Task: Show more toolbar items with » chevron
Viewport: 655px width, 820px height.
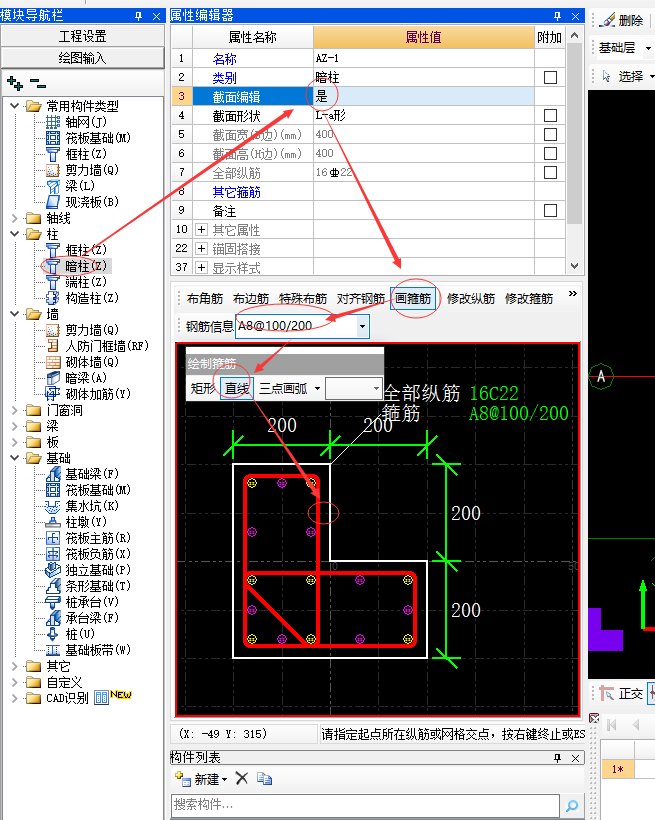Action: point(573,293)
